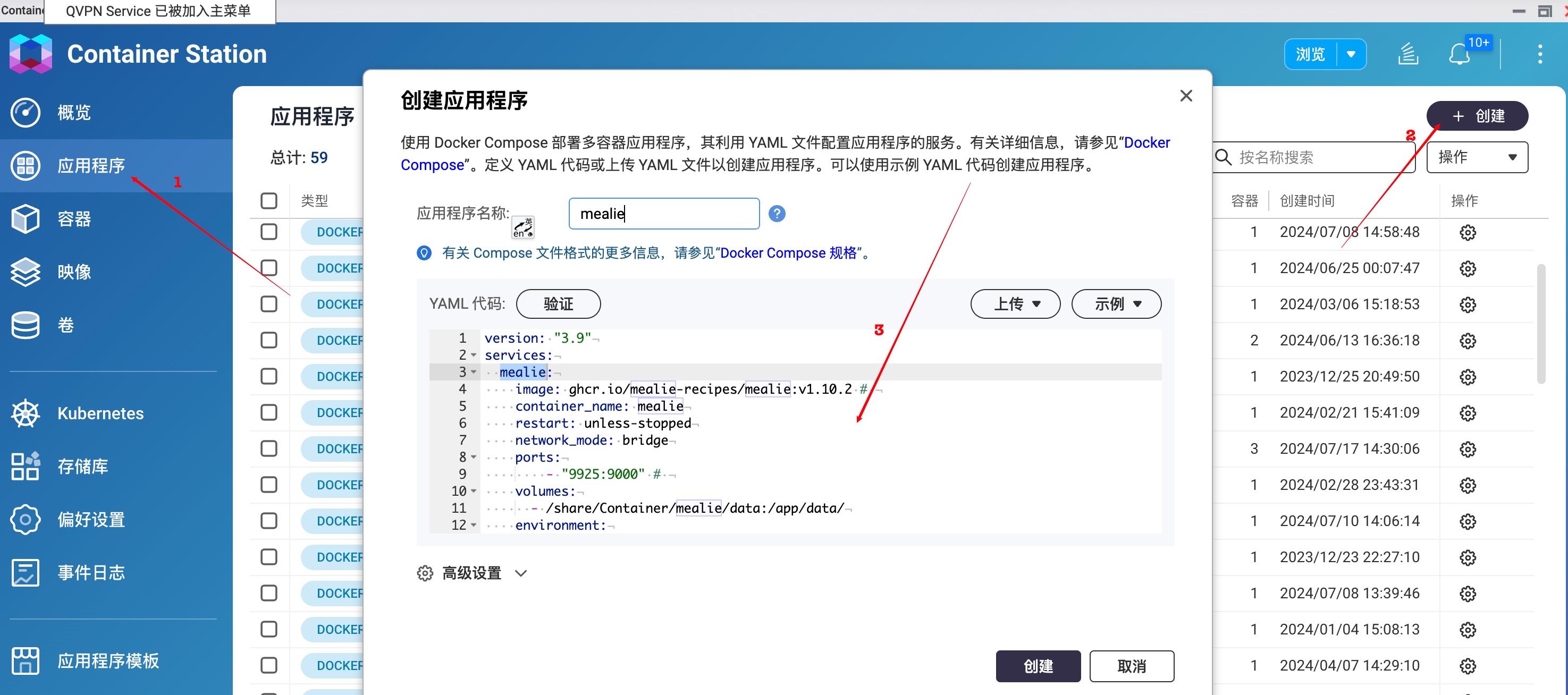Check the fourth DOCKER row checkbox
The width and height of the screenshot is (1568, 695).
tap(269, 340)
